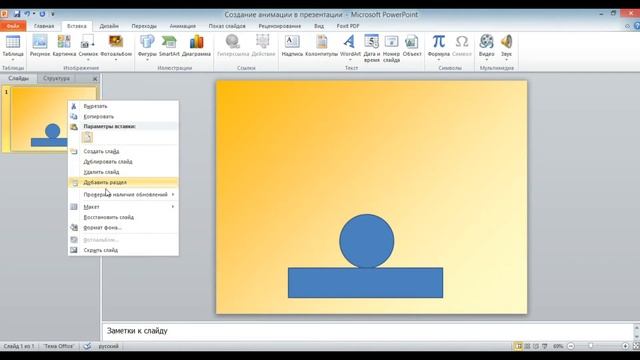The image size is (640, 360).
Task: Fit slide to window button
Action: point(636,346)
